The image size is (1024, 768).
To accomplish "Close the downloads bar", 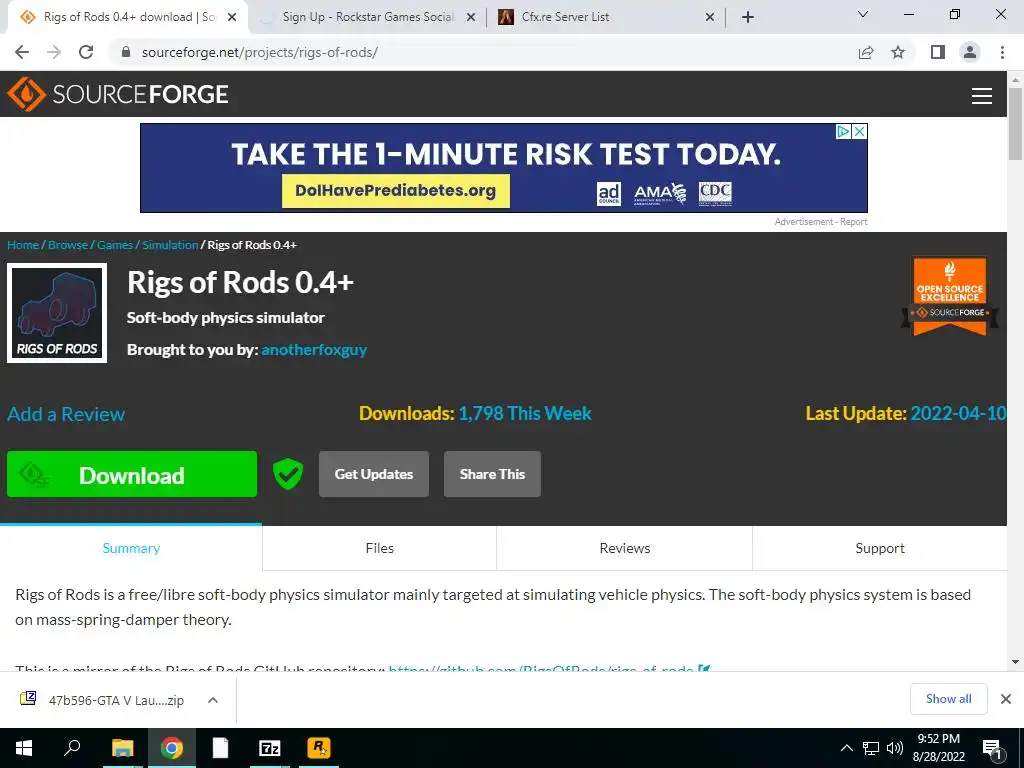I will click(x=1006, y=699).
